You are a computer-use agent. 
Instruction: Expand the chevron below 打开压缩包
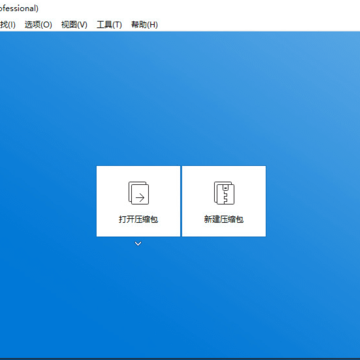coord(138,244)
